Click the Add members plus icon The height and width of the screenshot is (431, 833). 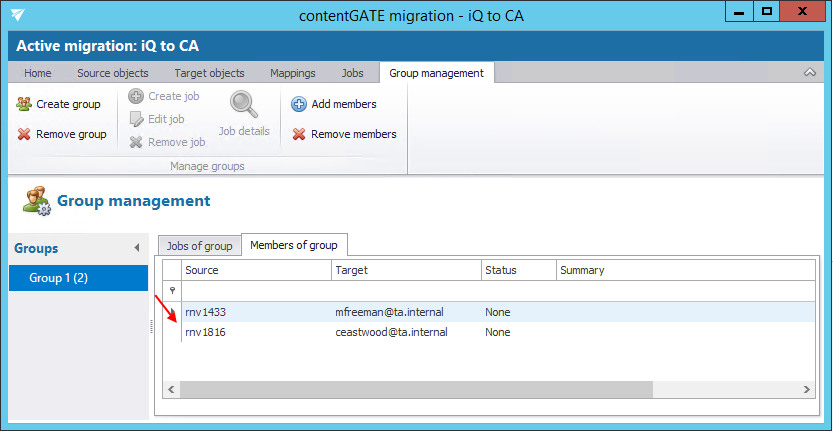tap(299, 104)
